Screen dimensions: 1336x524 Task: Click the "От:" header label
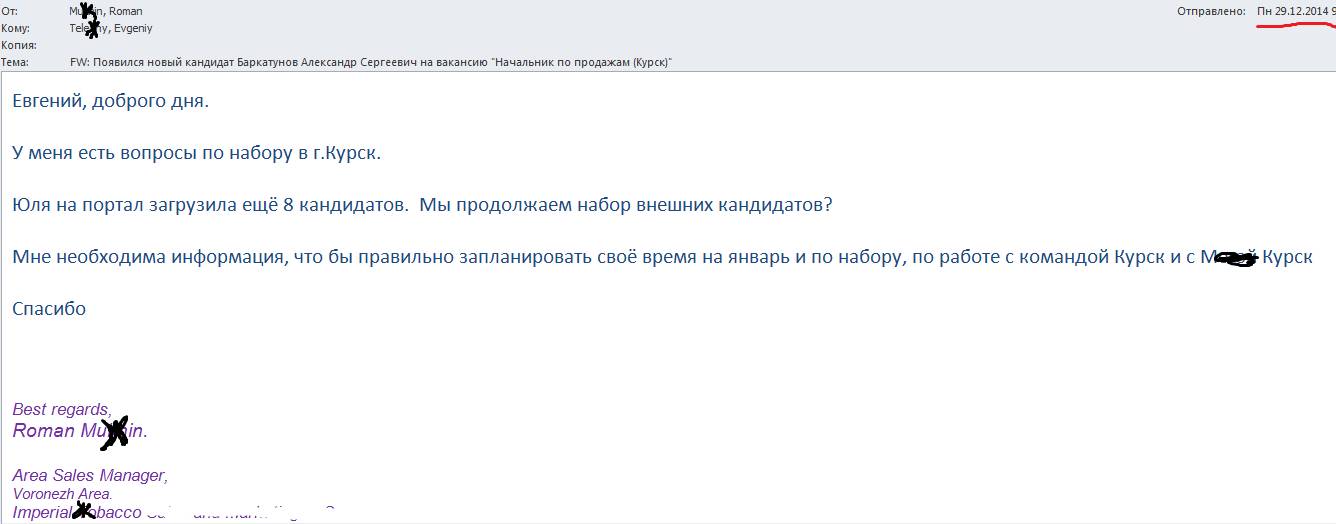point(10,11)
